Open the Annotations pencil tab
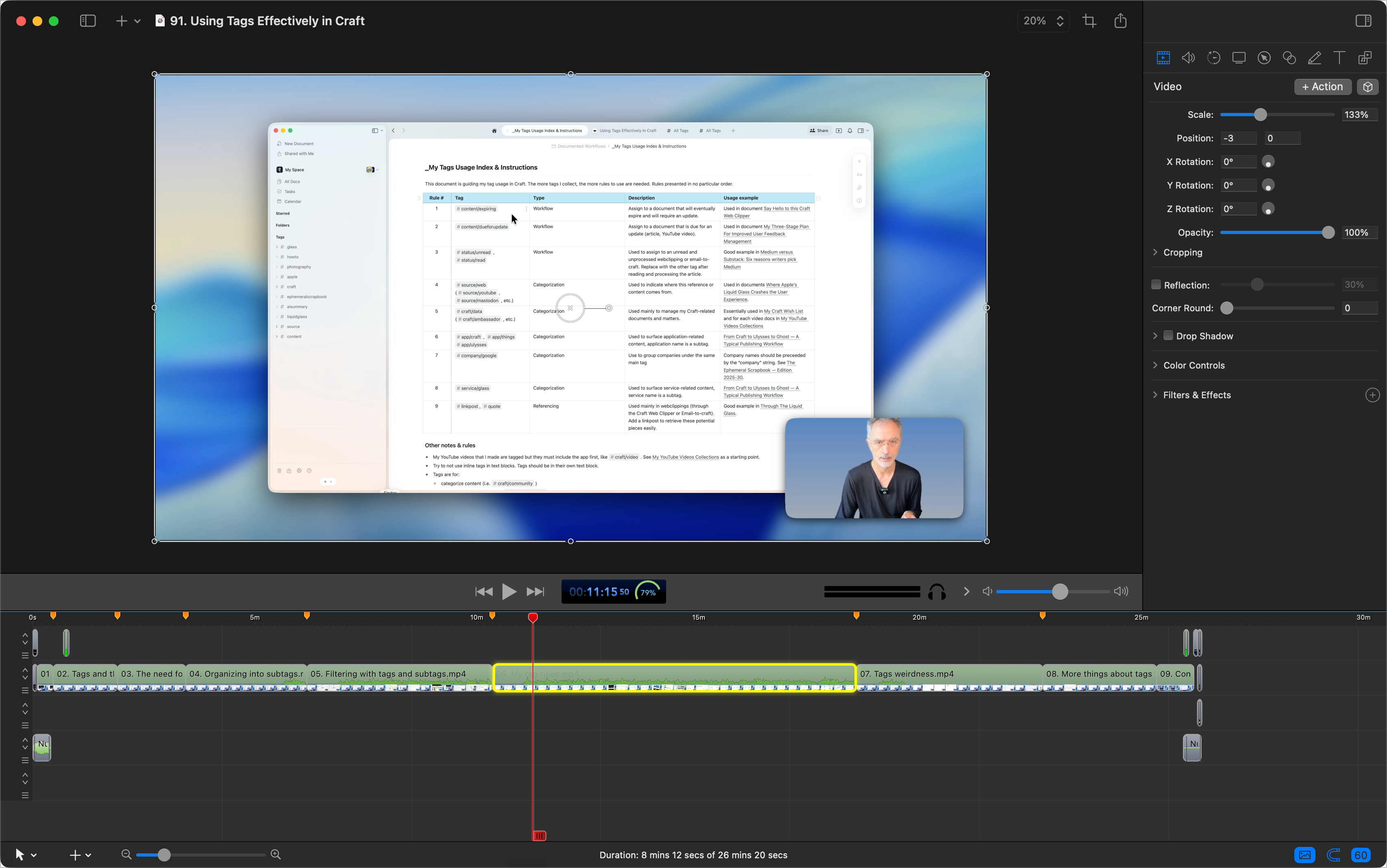This screenshot has height=868, width=1387. point(1315,57)
